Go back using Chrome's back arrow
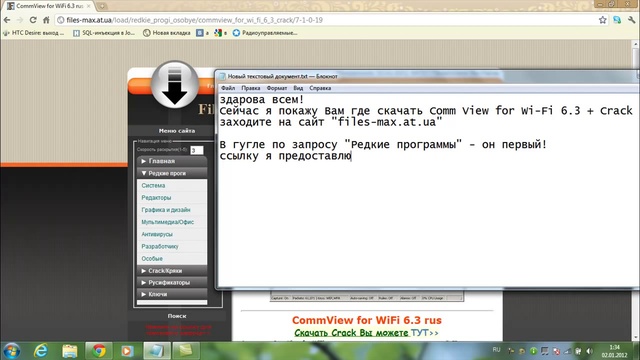Viewport: 640px width, 360px height. point(7,20)
